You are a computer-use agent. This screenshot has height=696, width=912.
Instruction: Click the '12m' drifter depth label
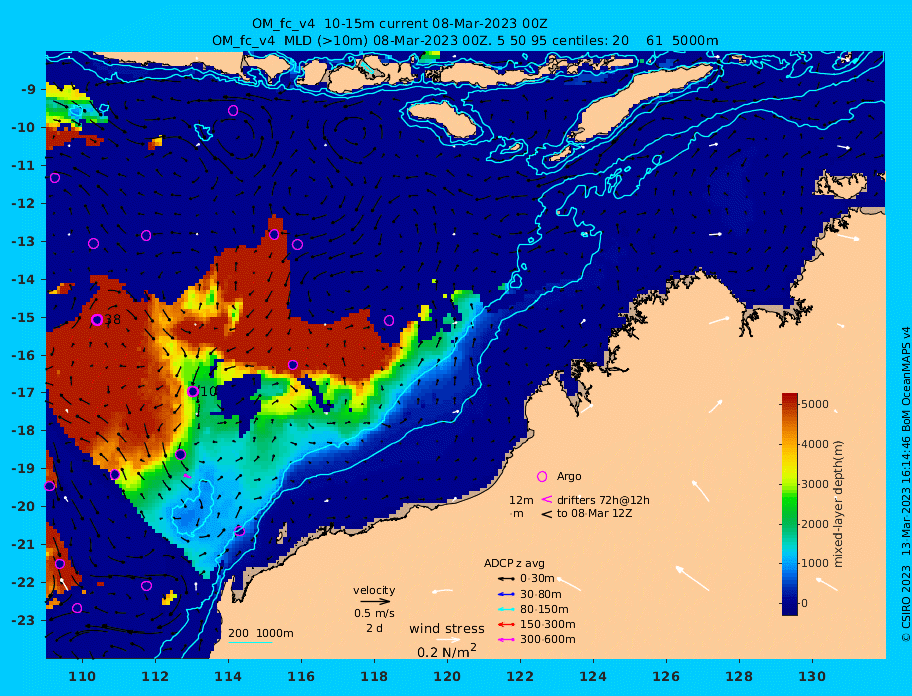(521, 500)
